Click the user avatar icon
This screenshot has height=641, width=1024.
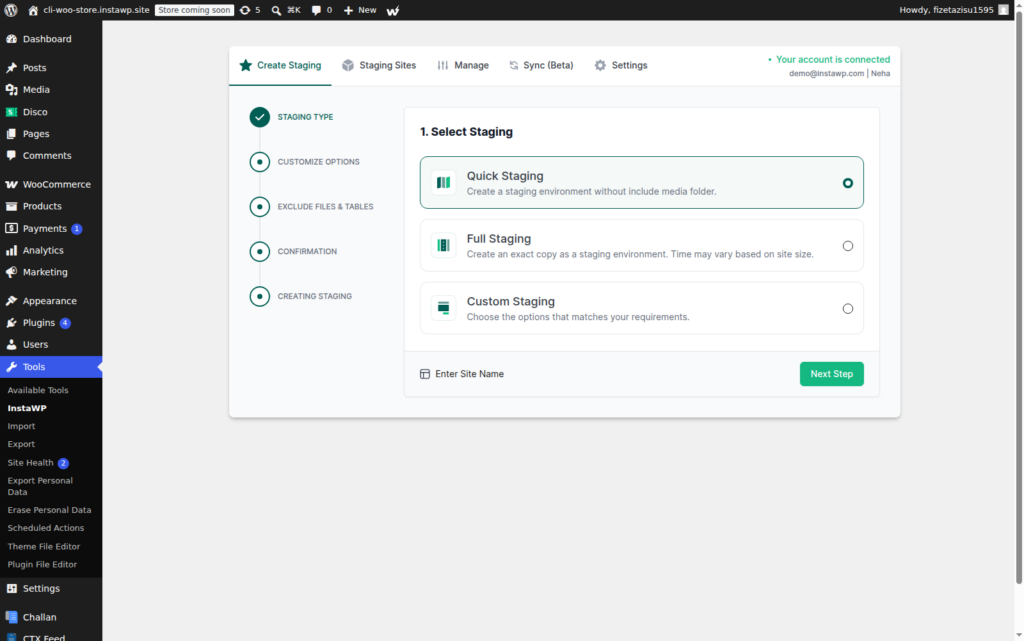pyautogui.click(x=1004, y=10)
